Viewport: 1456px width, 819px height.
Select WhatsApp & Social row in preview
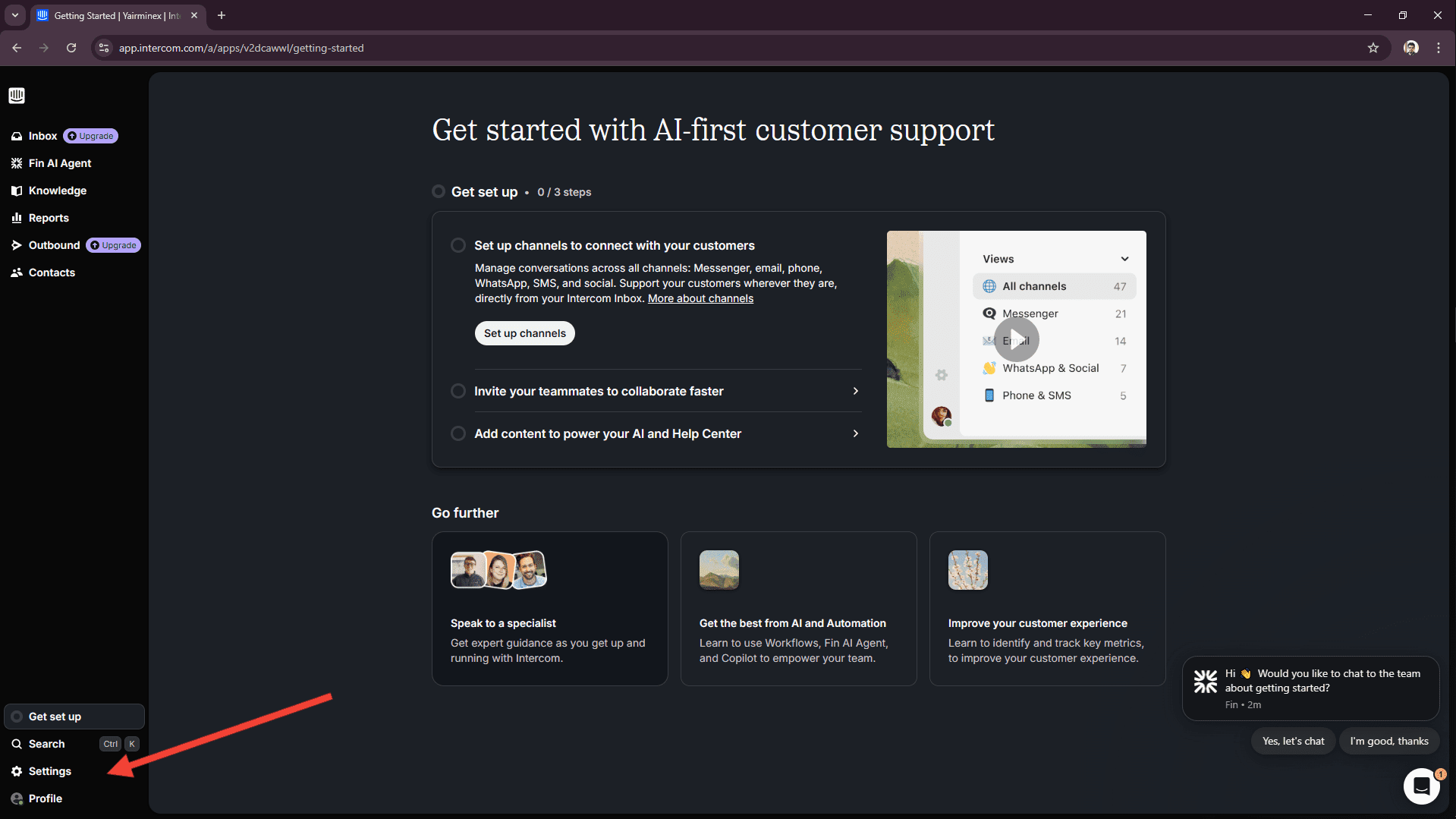point(1054,368)
